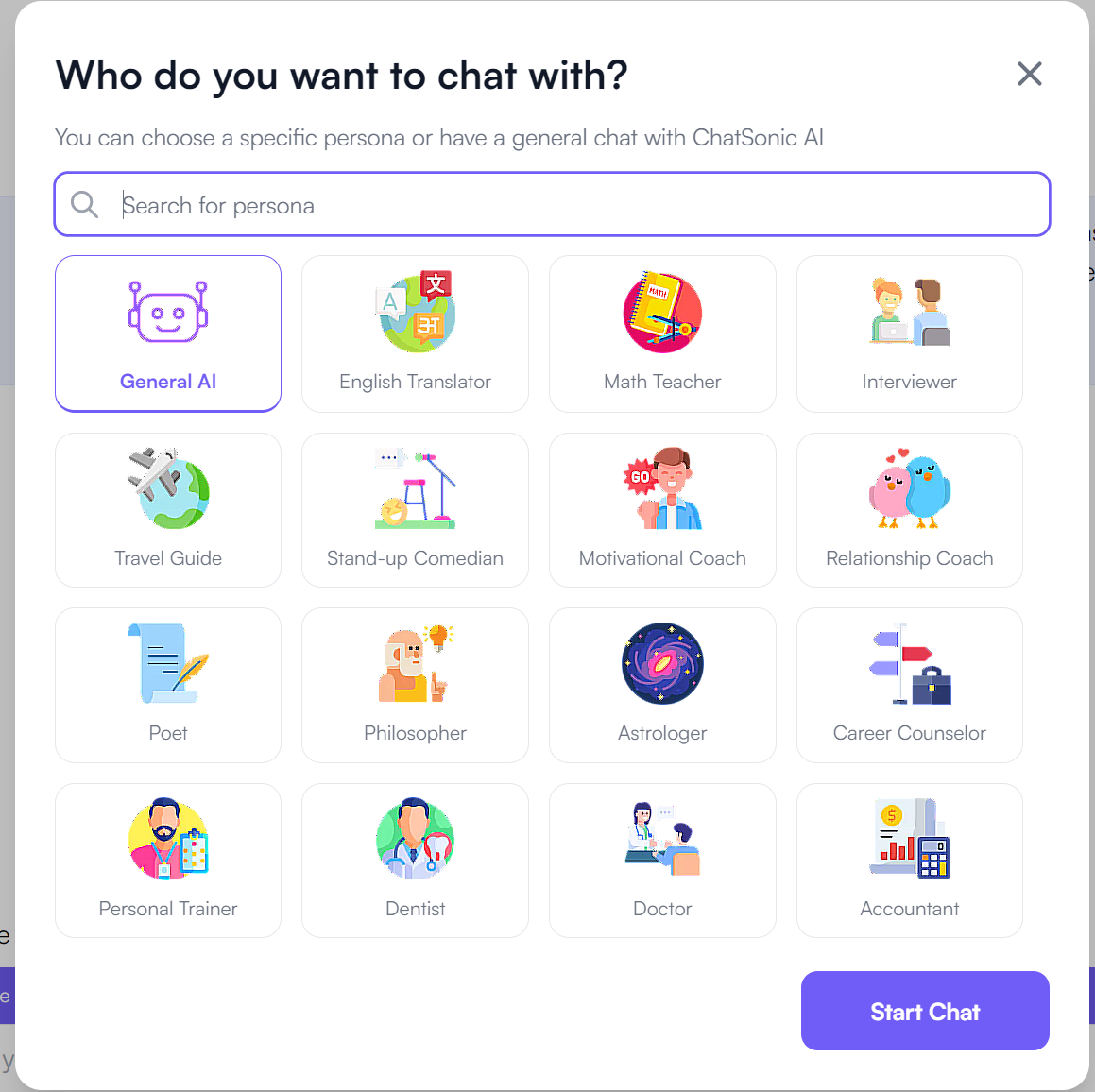The image size is (1095, 1092).
Task: Click the Start Chat button
Action: [925, 1011]
